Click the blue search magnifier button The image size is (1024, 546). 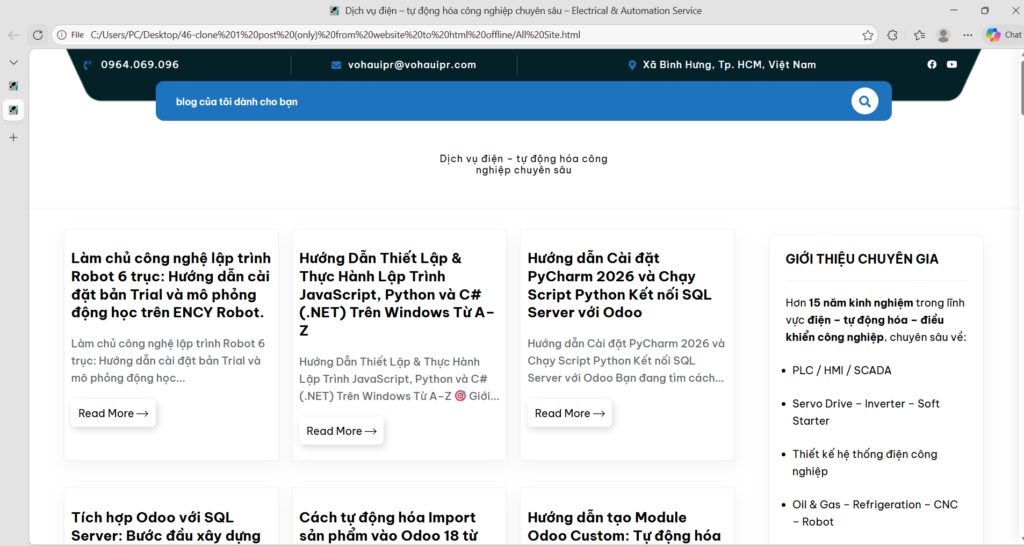(864, 101)
